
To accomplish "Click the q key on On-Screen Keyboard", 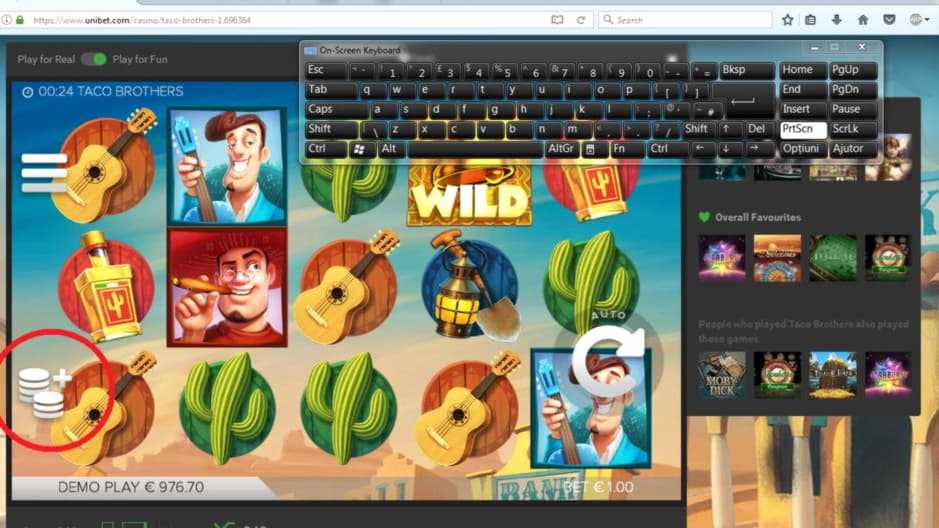I will click(x=374, y=90).
